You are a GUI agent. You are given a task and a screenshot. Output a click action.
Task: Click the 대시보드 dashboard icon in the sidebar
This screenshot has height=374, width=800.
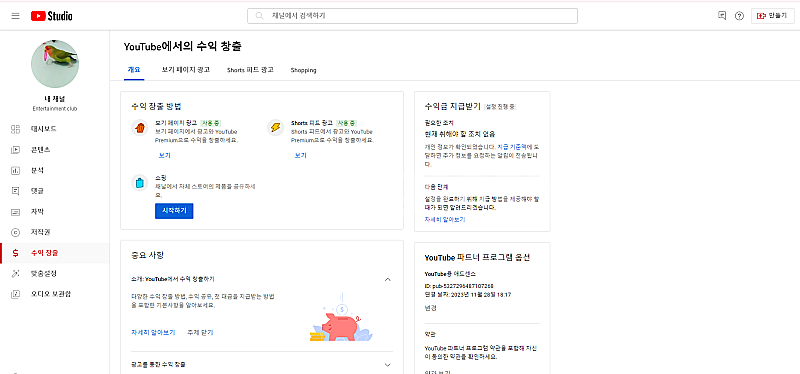click(15, 129)
